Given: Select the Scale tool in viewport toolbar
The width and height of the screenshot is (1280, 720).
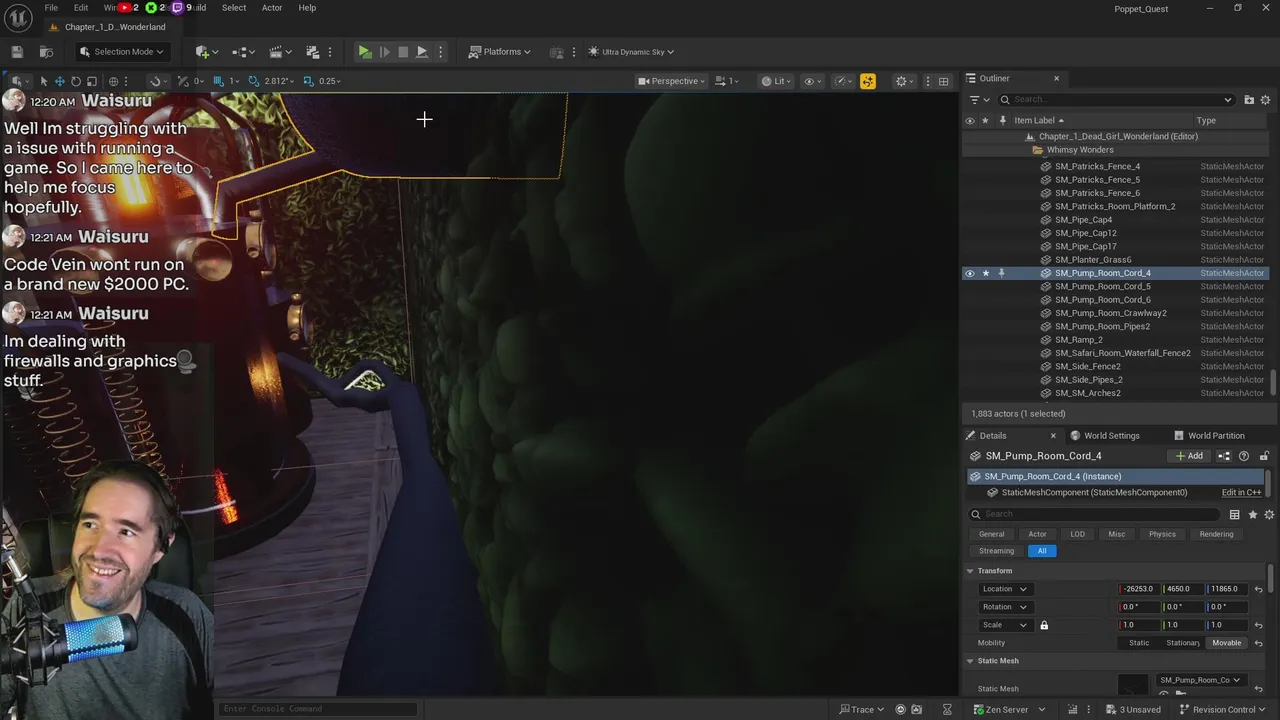Looking at the screenshot, I should coord(91,81).
